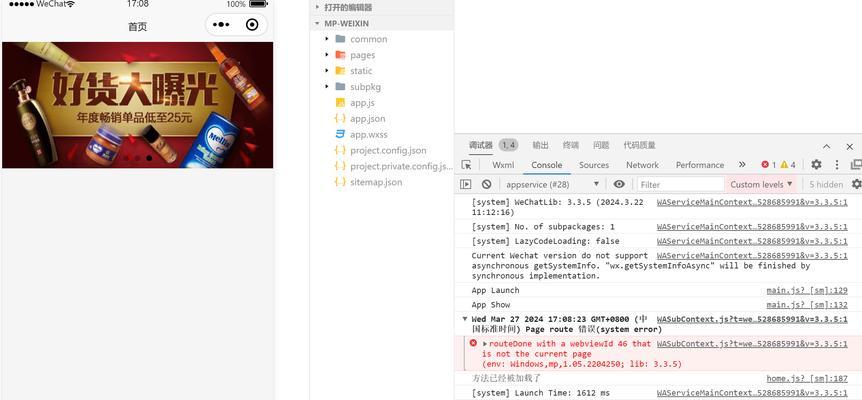The height and width of the screenshot is (400, 862).
Task: Expand the static folder arrow
Action: click(327, 71)
